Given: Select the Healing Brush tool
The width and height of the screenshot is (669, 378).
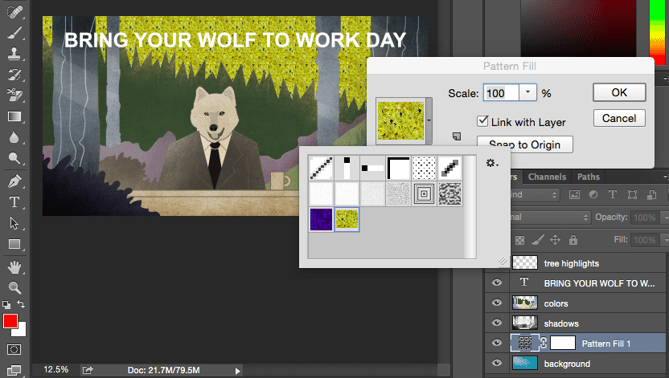Looking at the screenshot, I should pyautogui.click(x=15, y=11).
